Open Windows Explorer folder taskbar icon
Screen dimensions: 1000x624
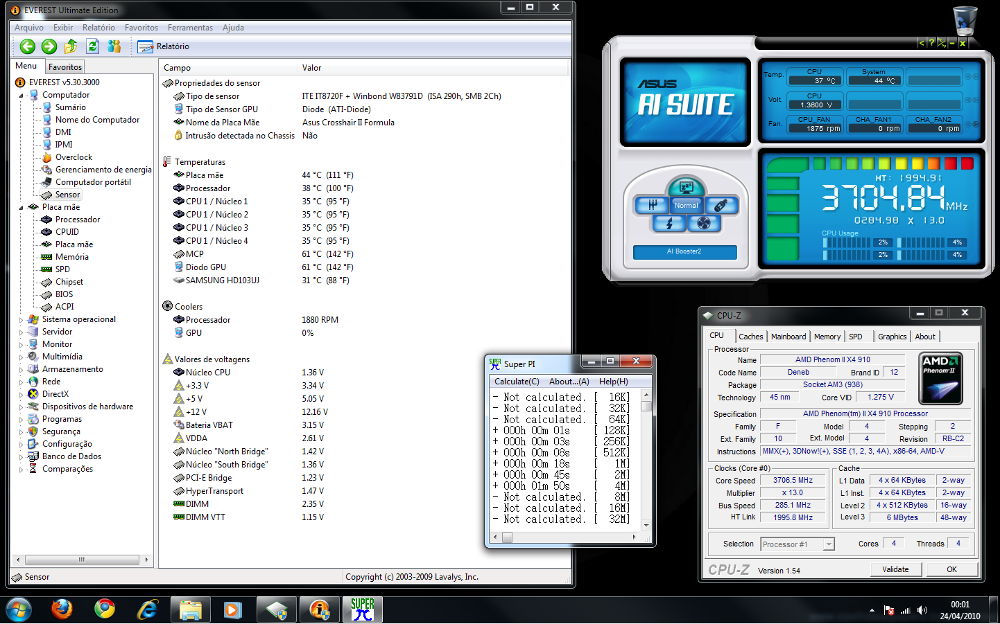[x=191, y=610]
